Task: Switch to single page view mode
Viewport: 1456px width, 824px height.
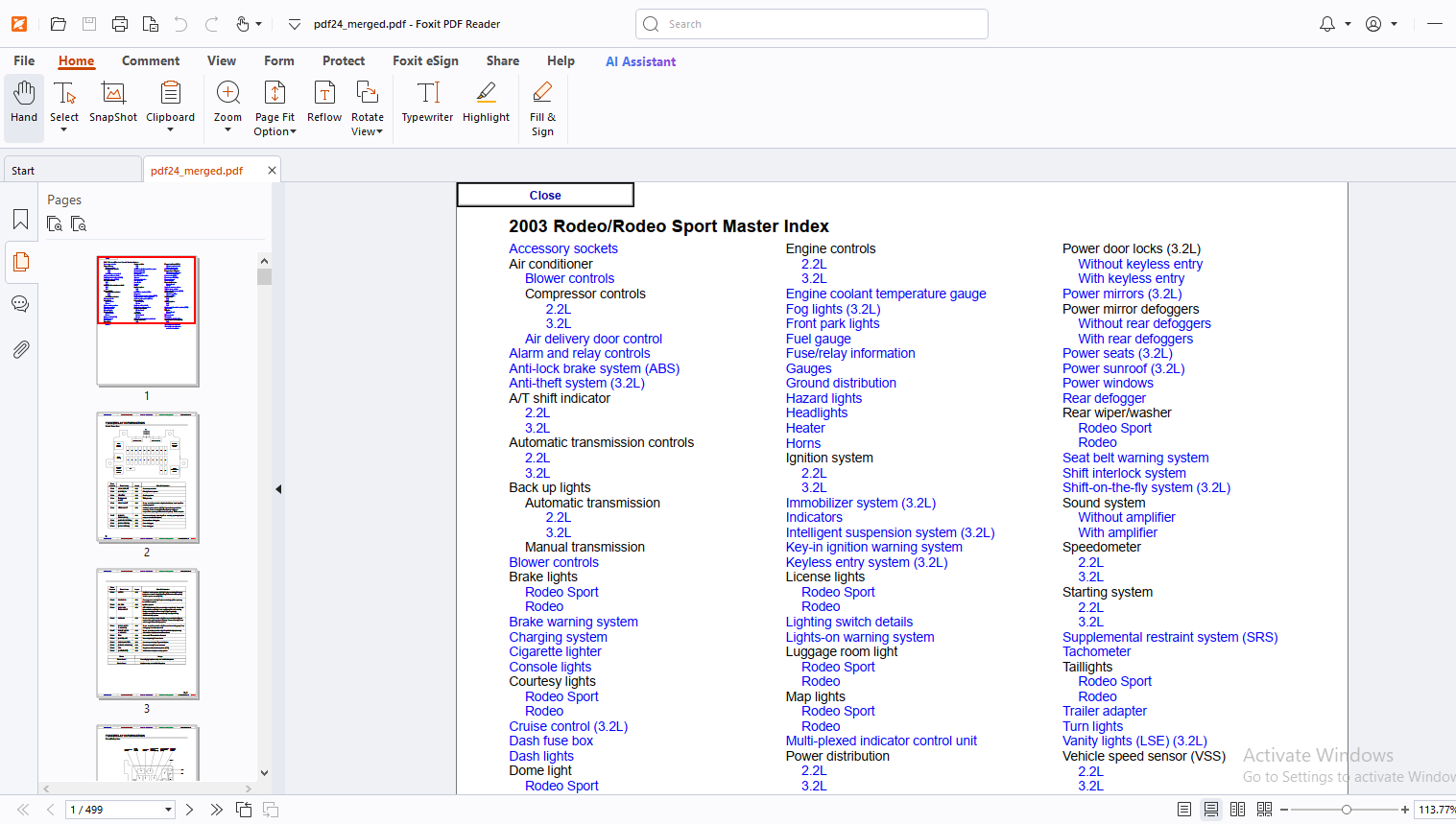Action: [x=1184, y=810]
